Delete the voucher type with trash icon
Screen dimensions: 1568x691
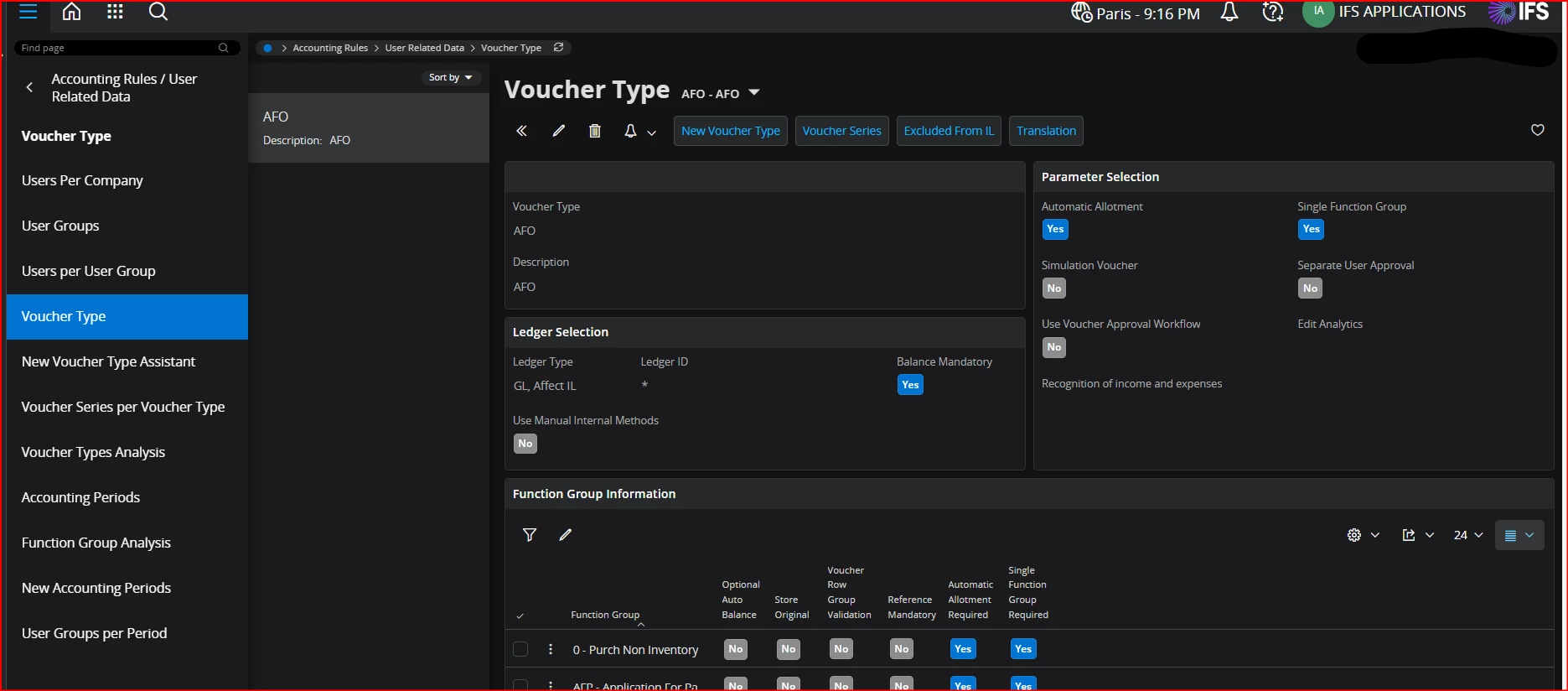(x=595, y=131)
